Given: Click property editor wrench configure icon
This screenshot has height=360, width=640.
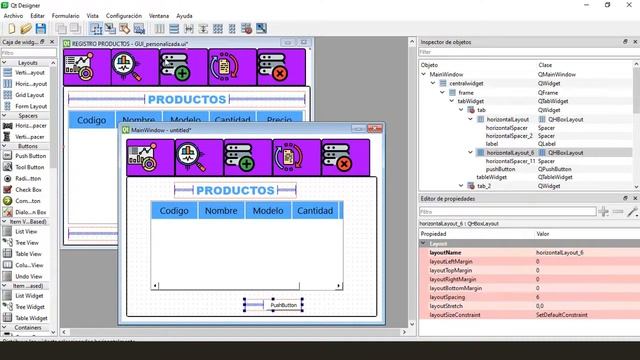Looking at the screenshot, I should (632, 211).
